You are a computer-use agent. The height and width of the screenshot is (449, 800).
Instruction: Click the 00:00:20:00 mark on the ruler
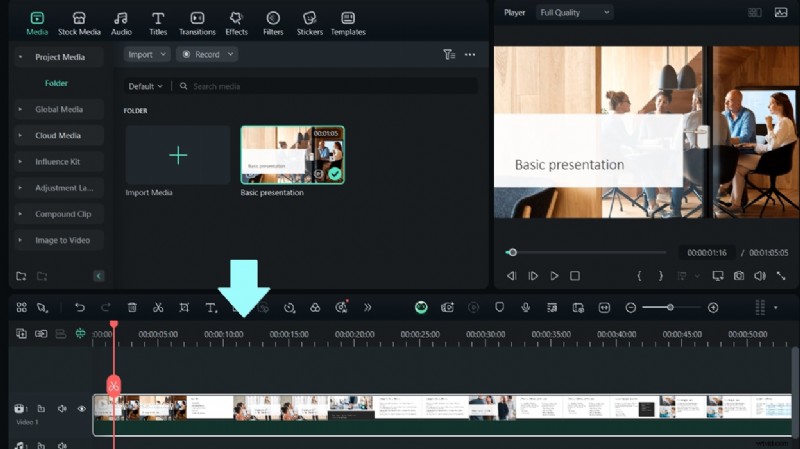(x=355, y=334)
